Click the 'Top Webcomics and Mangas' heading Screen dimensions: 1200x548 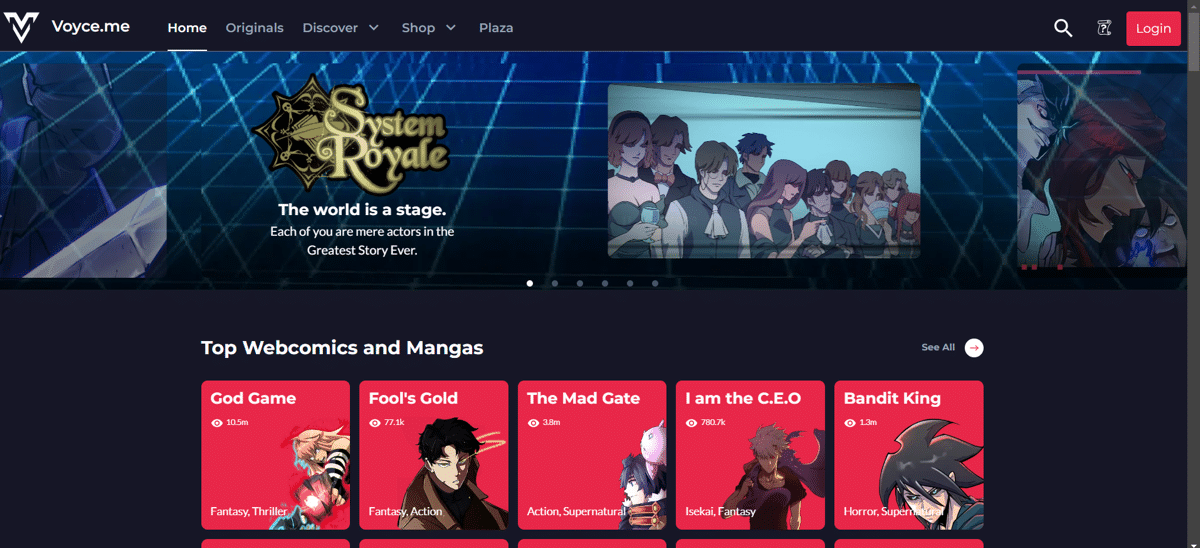[342, 348]
